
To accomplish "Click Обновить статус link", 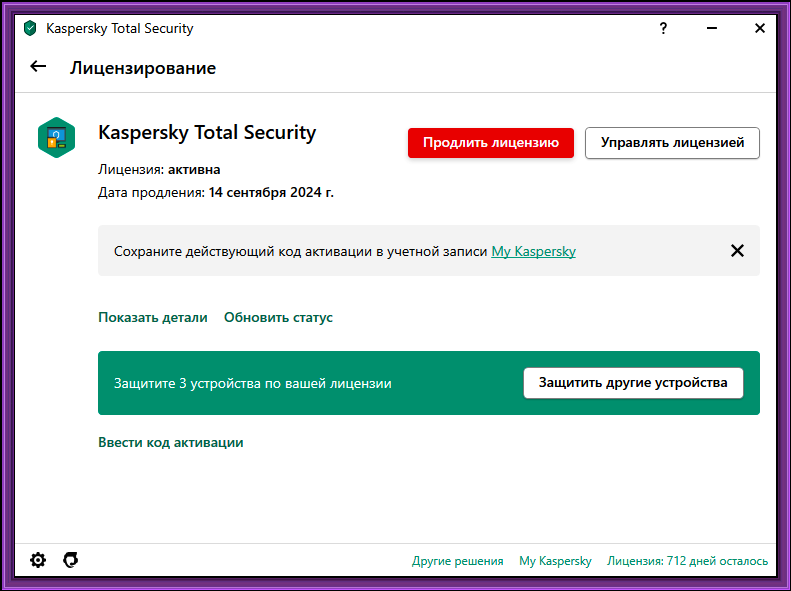I will point(278,317).
